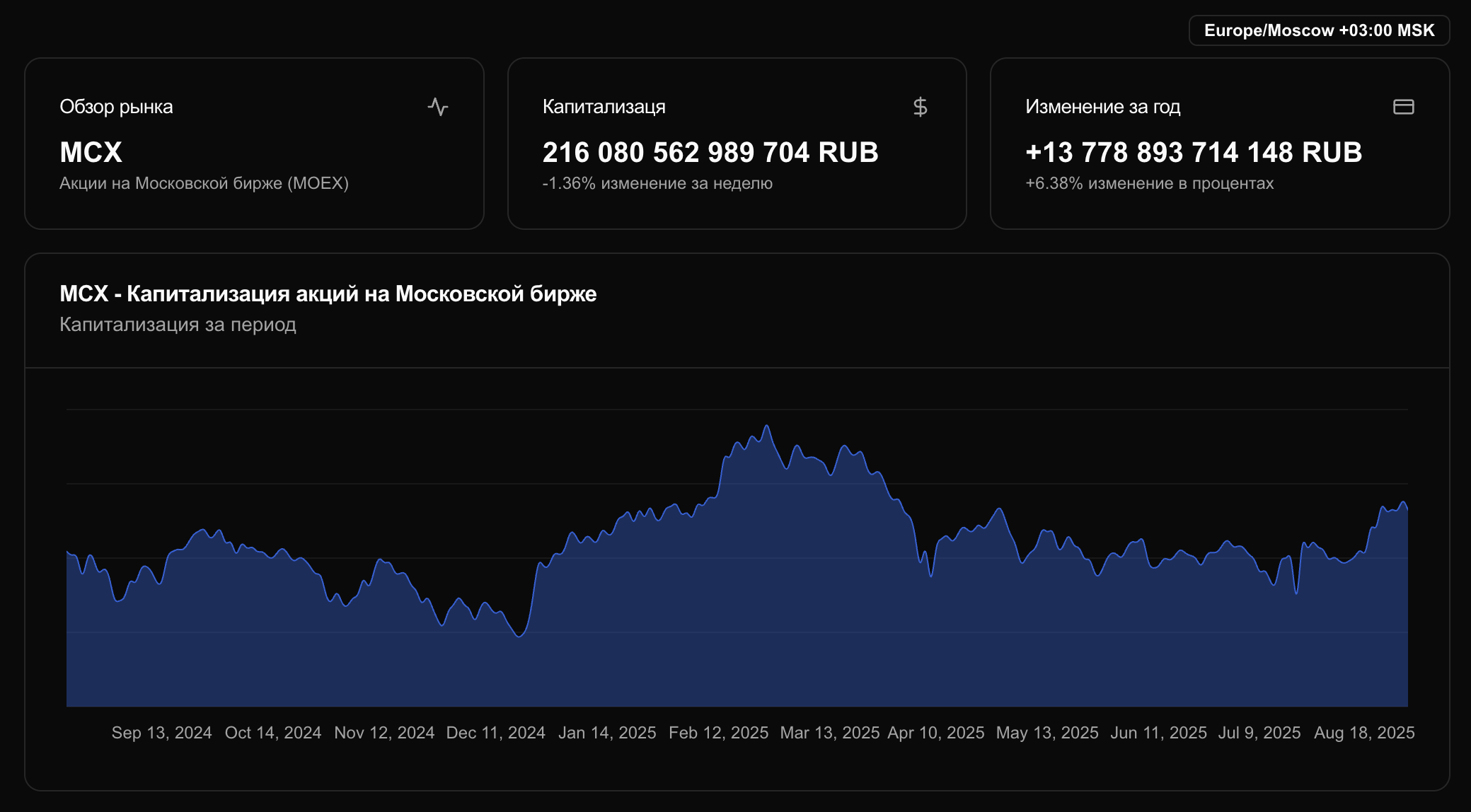The width and height of the screenshot is (1471, 812).
Task: Click the Aug 18, 2025 axis label
Action: coord(1363,733)
